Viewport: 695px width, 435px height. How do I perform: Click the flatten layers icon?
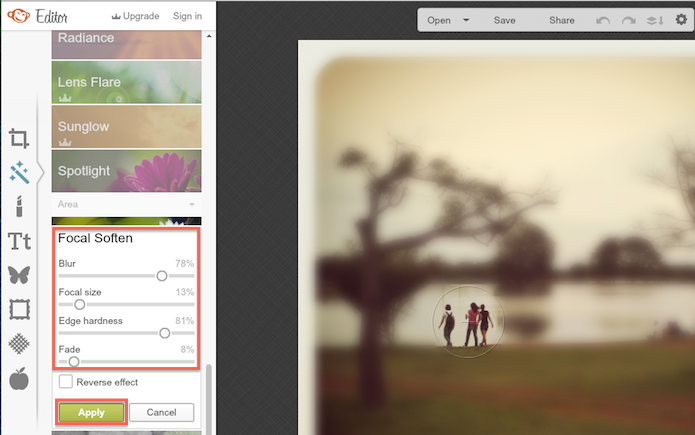point(655,20)
